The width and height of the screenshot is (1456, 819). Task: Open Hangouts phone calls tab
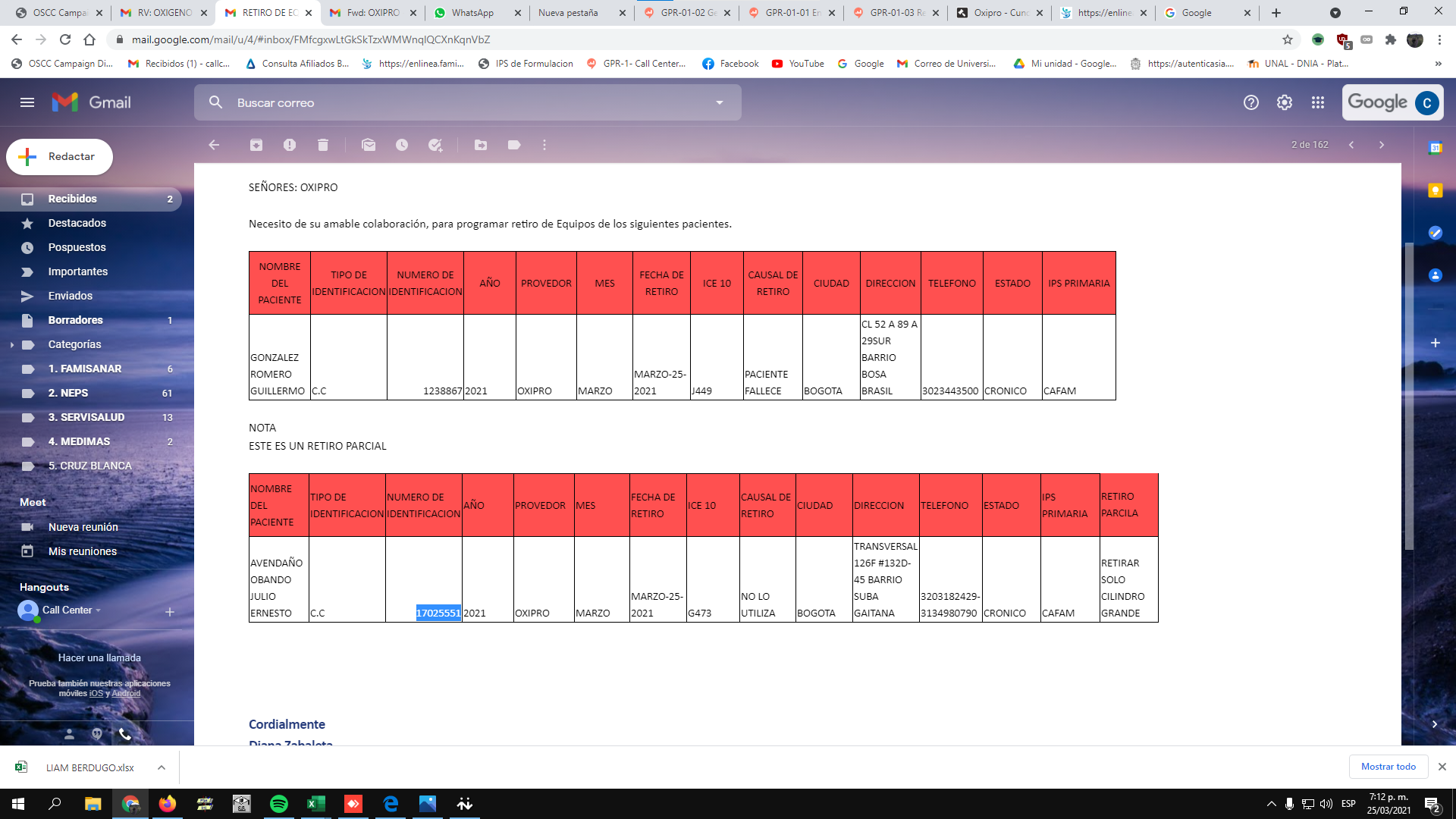click(125, 734)
